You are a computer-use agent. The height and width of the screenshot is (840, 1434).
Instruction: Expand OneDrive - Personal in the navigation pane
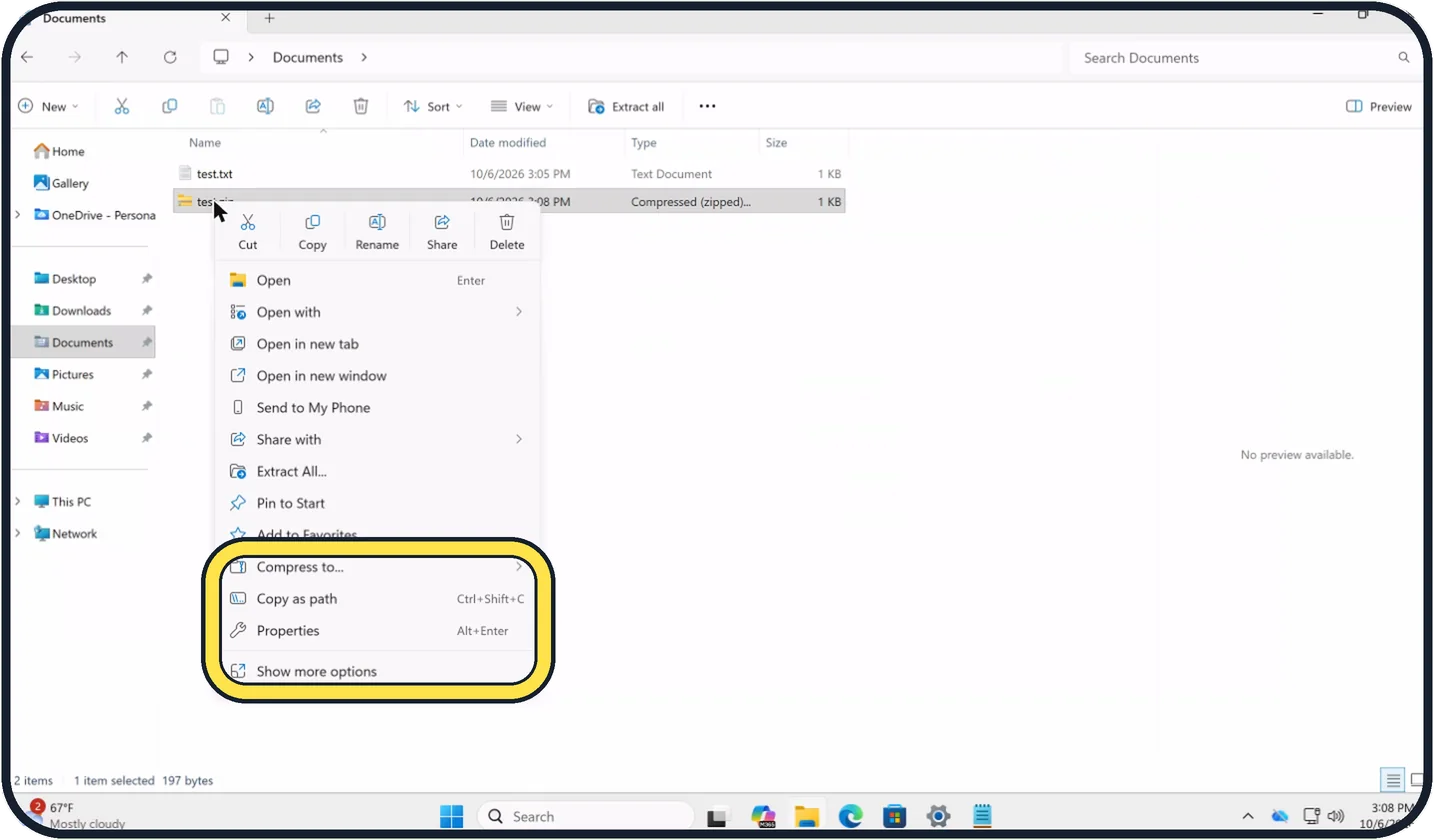point(18,215)
